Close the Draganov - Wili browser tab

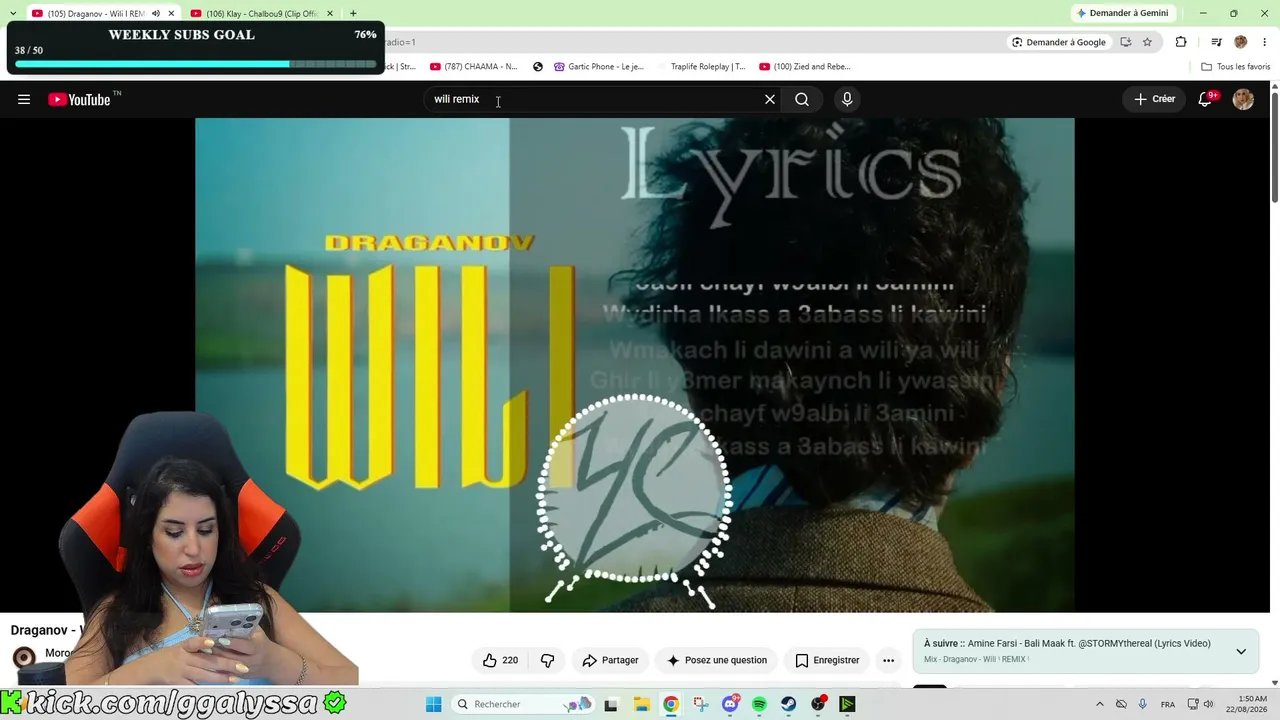coord(171,13)
